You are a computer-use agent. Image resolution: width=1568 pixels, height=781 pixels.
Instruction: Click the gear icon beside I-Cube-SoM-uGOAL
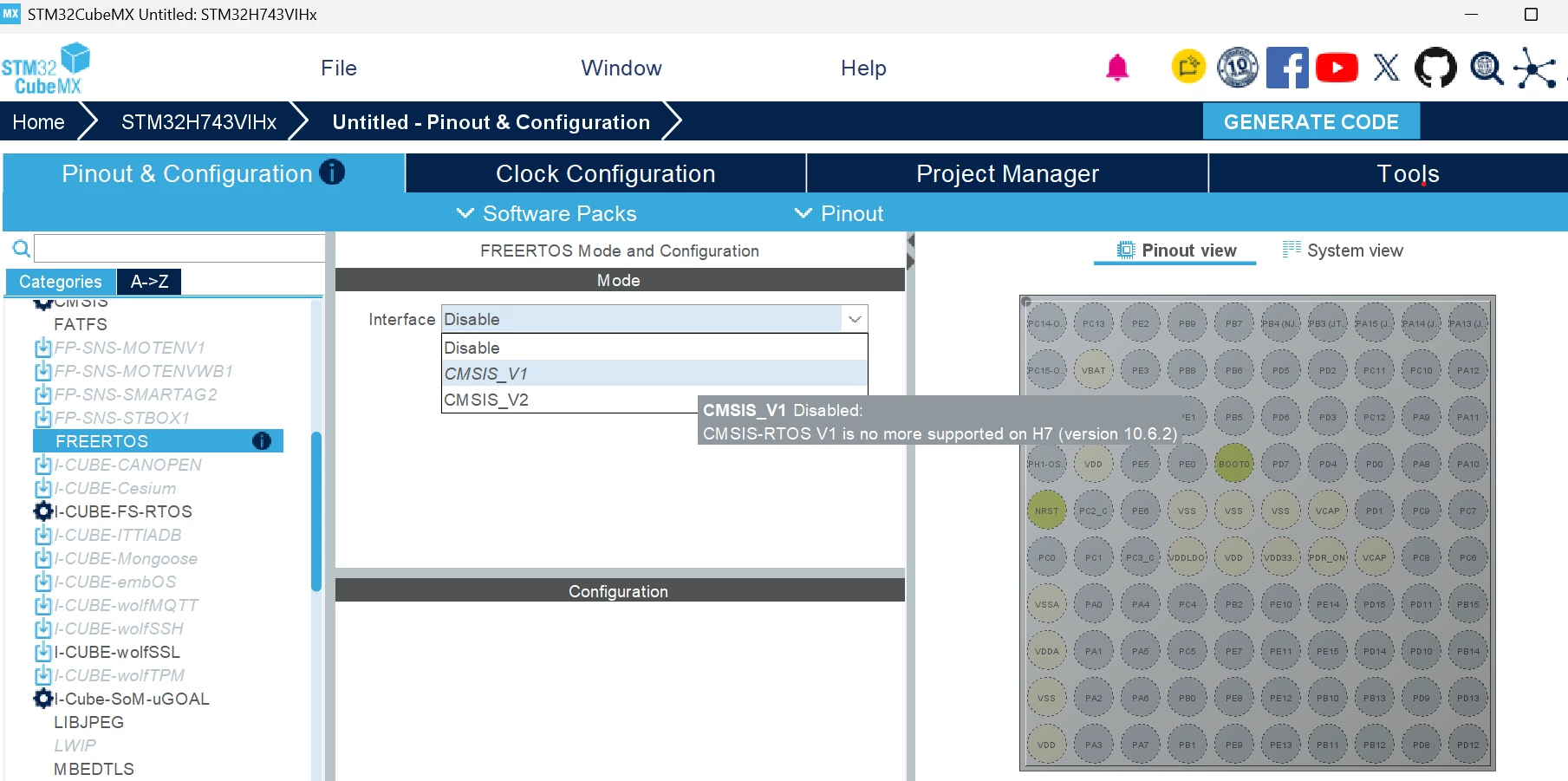(x=42, y=699)
